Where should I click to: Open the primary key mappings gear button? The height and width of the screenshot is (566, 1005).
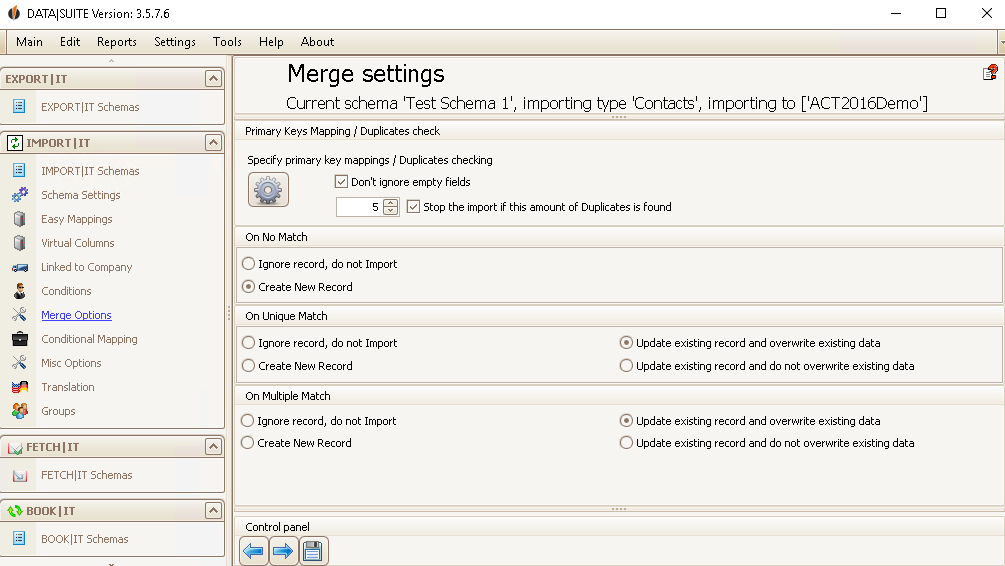point(268,190)
